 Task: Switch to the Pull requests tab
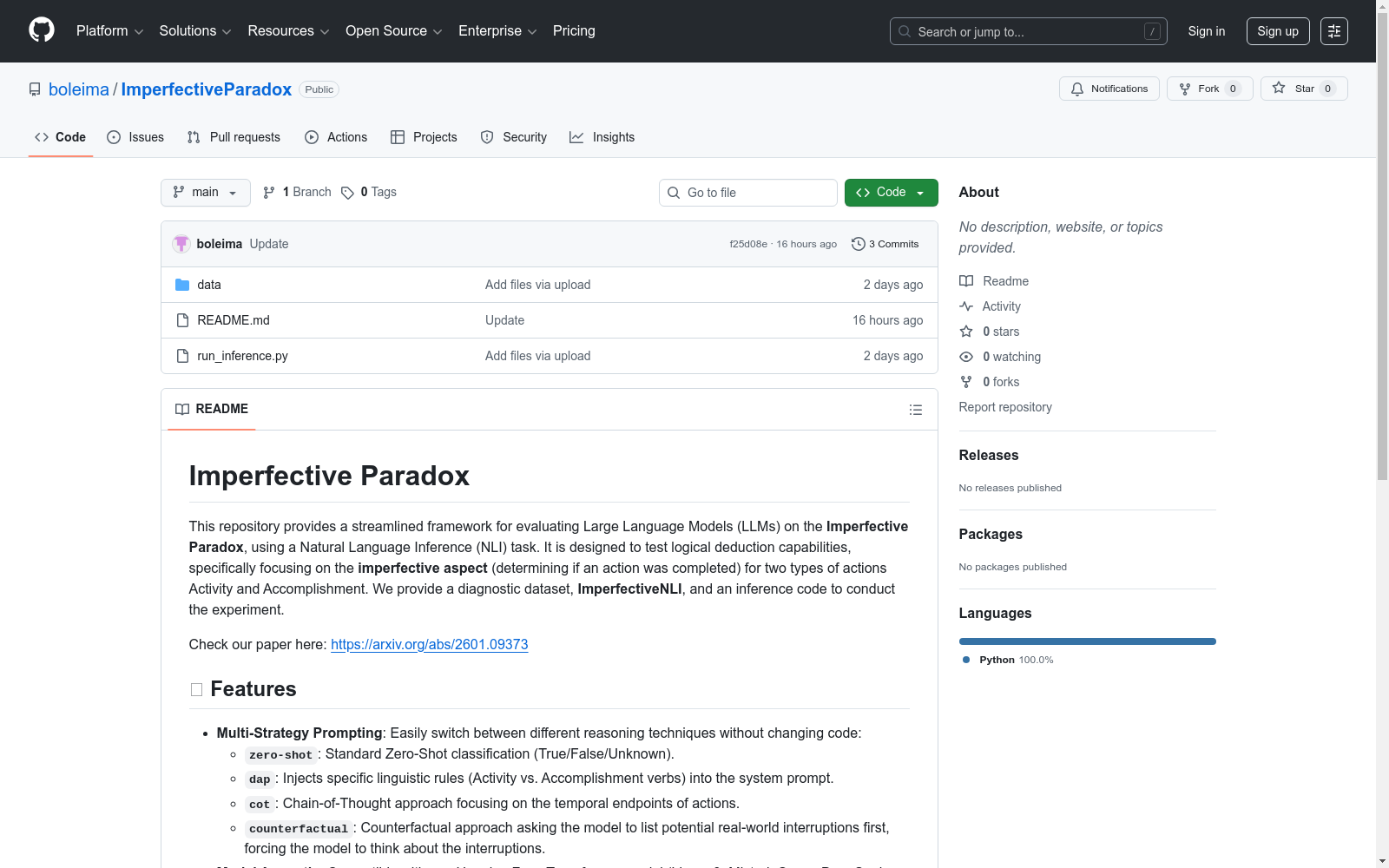[x=234, y=137]
